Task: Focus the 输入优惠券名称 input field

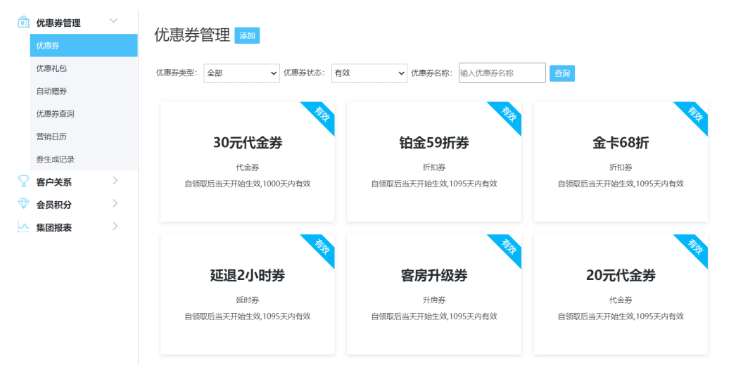Action: point(502,73)
